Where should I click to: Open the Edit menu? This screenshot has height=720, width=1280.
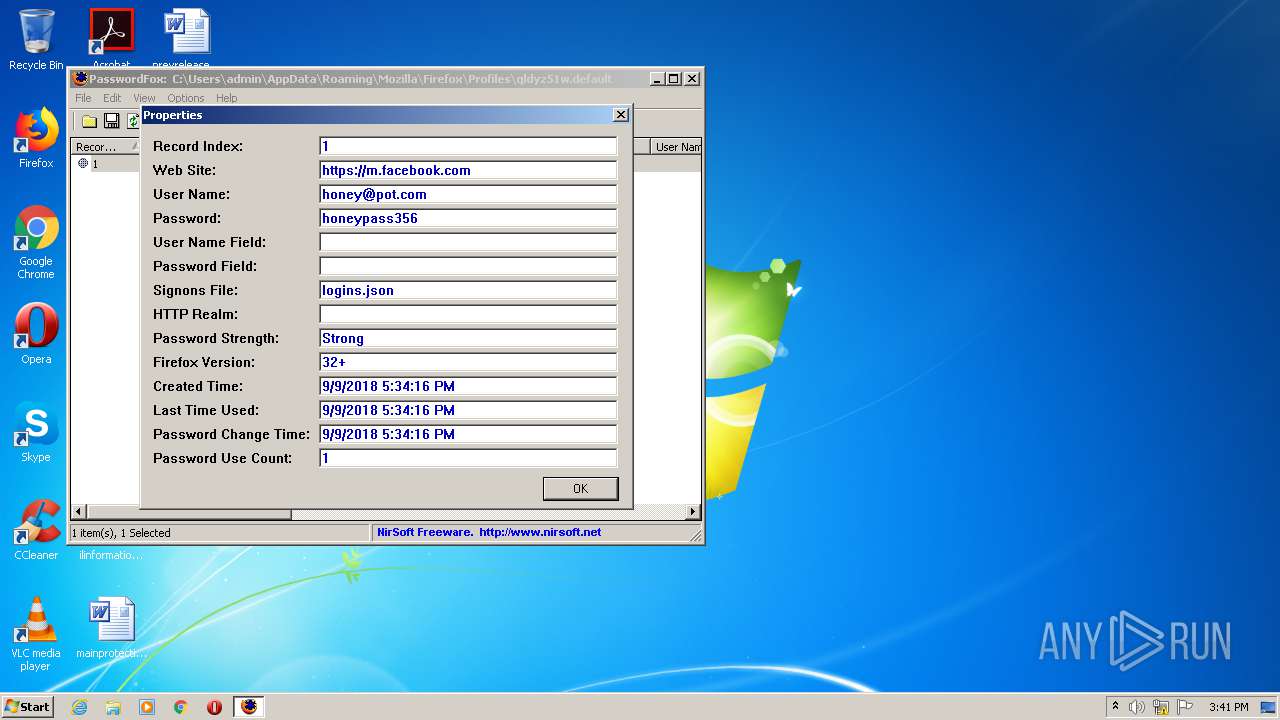(x=112, y=98)
